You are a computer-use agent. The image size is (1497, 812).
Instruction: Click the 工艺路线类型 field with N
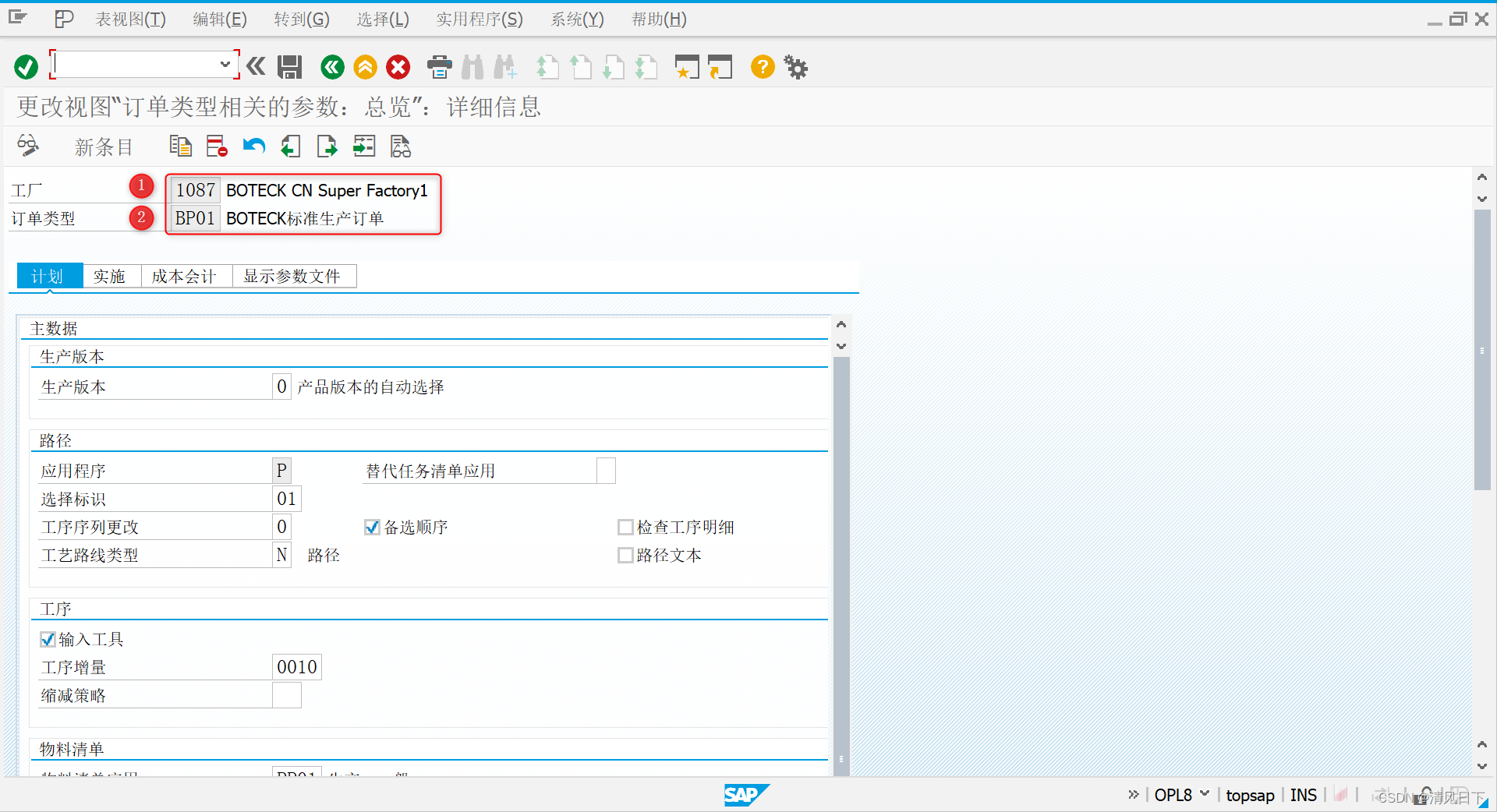click(281, 555)
